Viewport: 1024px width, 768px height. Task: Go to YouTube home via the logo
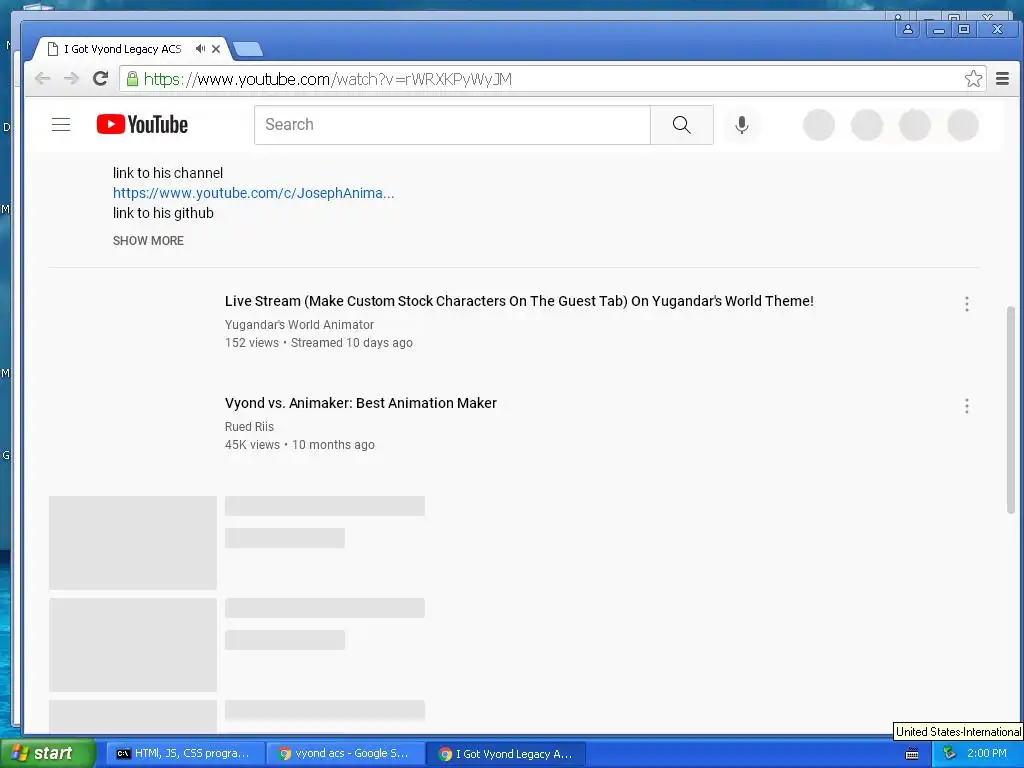[x=142, y=124]
